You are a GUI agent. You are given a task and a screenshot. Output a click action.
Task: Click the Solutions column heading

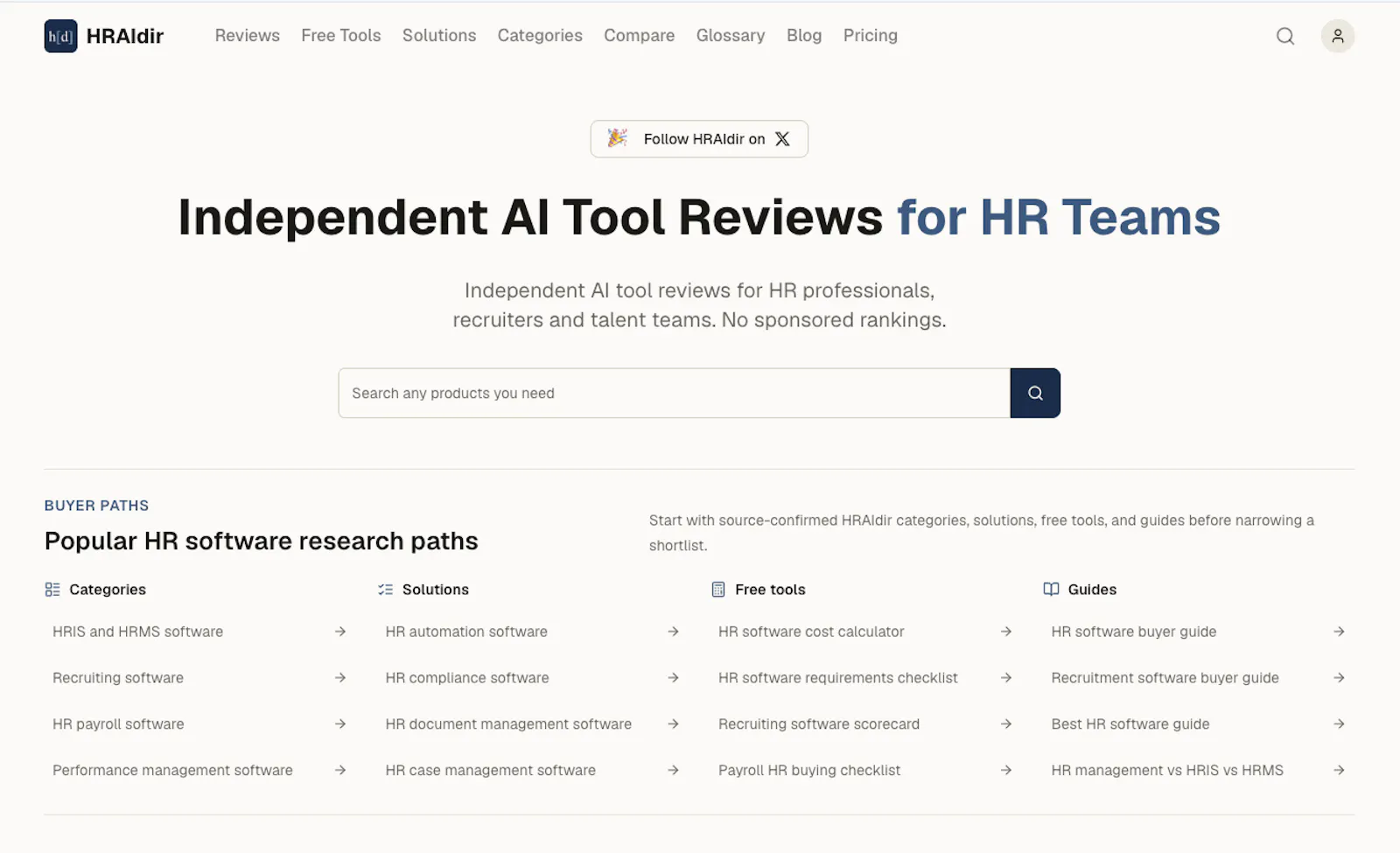(436, 590)
